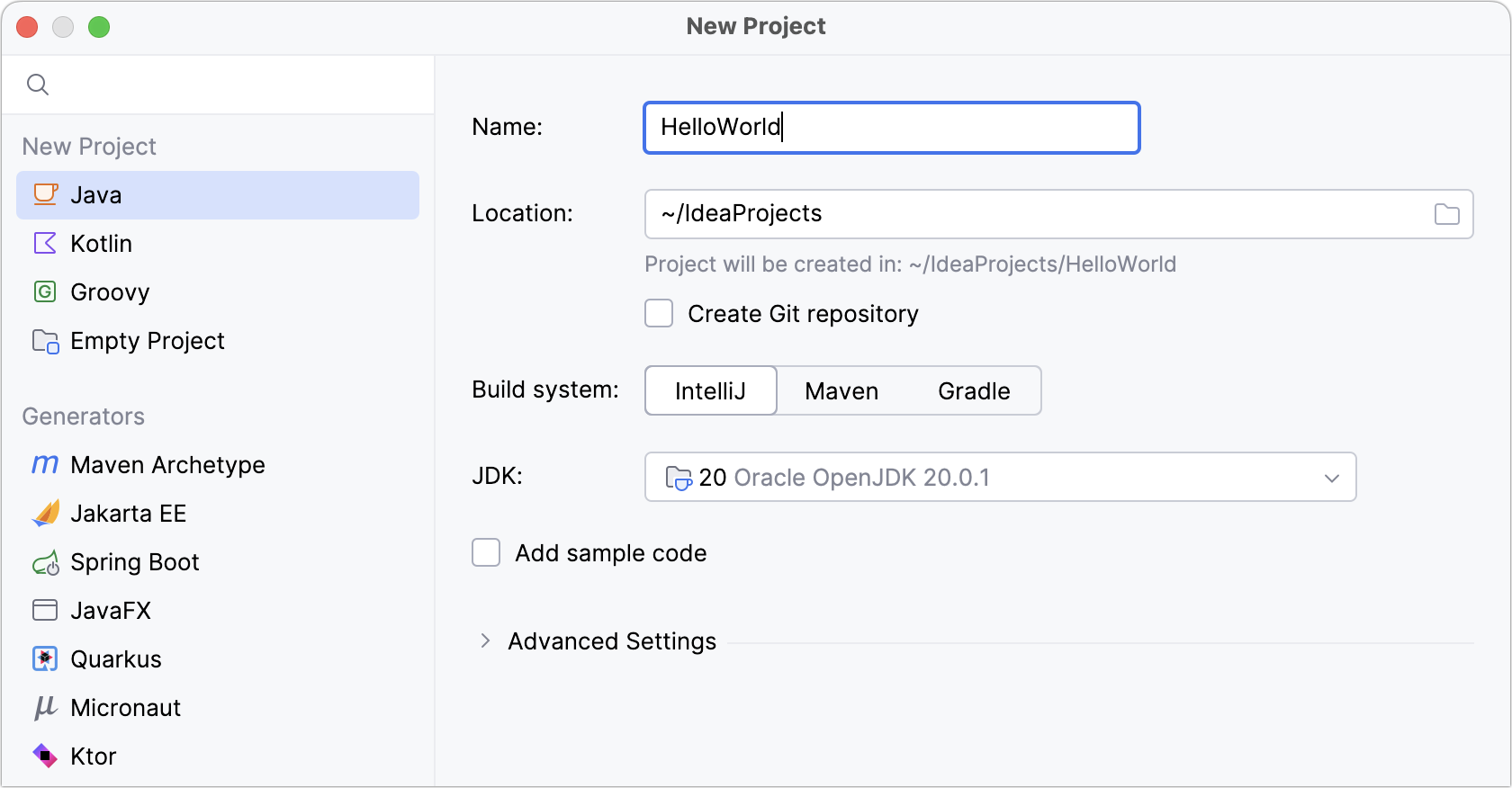Choose IntelliJ build system

711,390
